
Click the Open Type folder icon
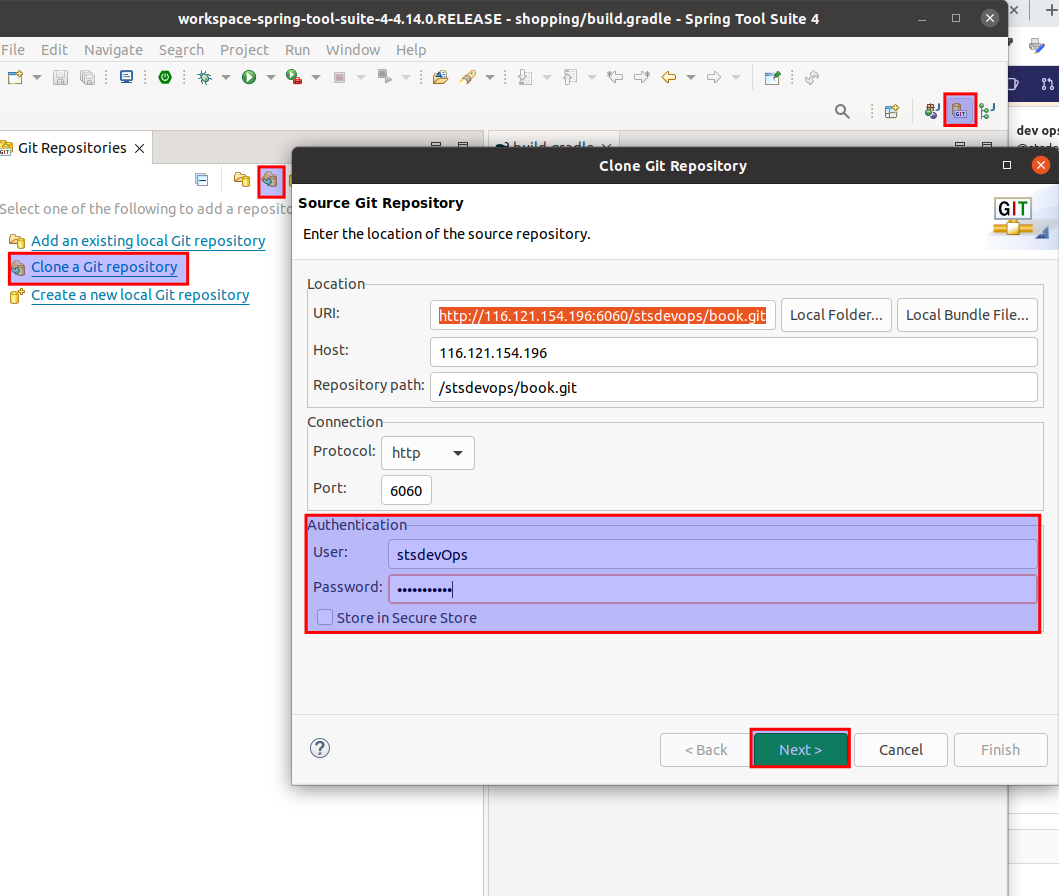440,78
